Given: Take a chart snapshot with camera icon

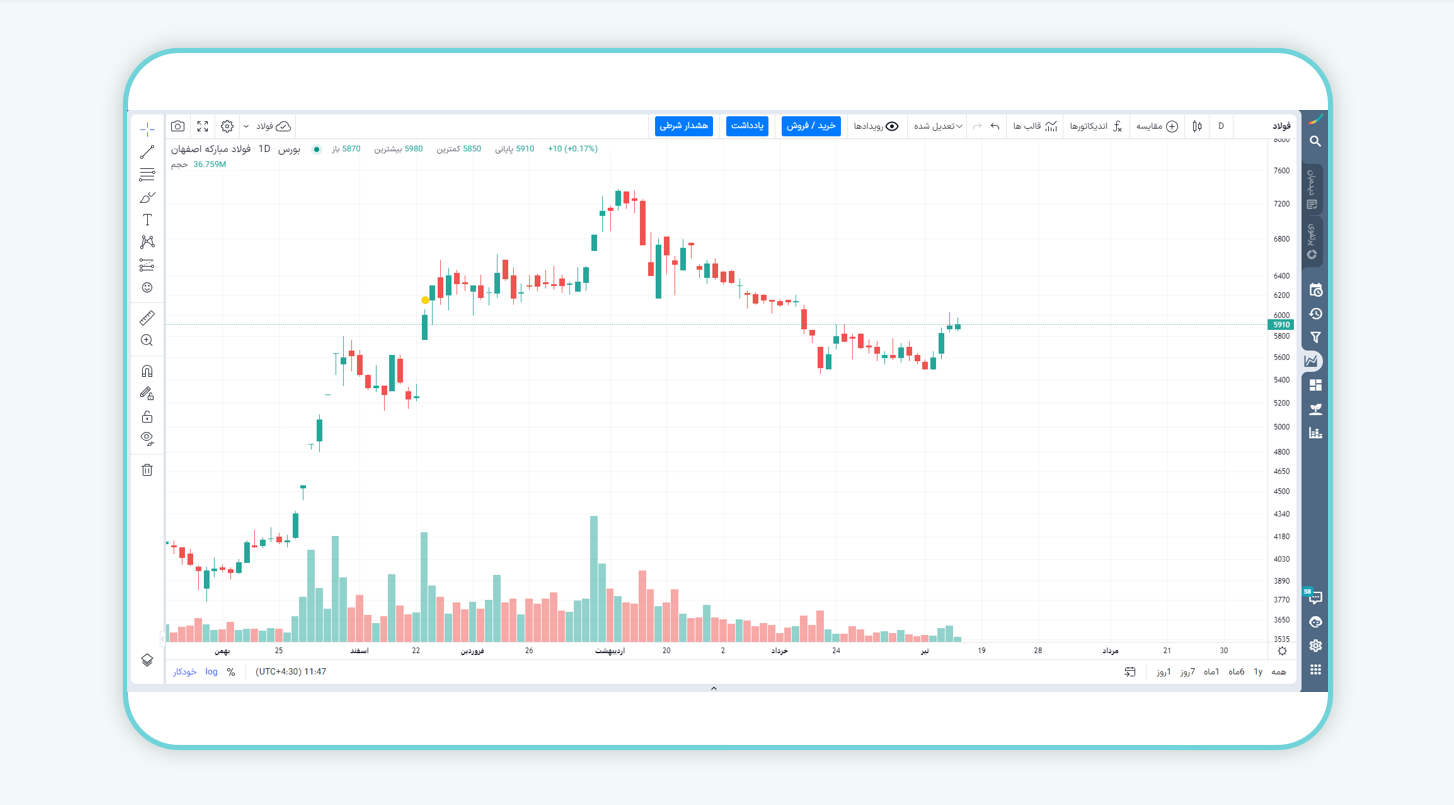Looking at the screenshot, I should click(178, 126).
